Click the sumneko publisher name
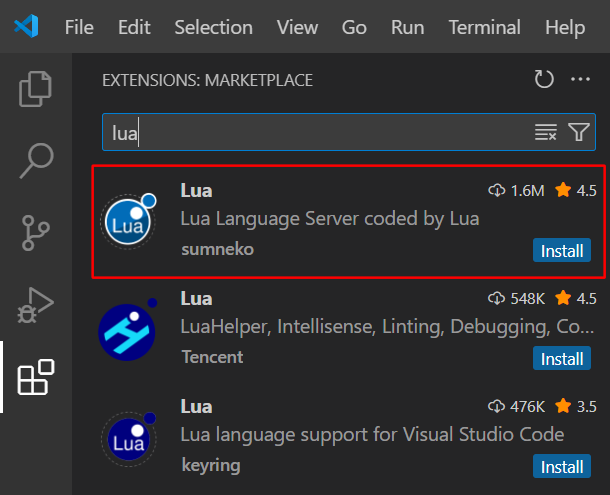The width and height of the screenshot is (610, 495). tap(217, 249)
